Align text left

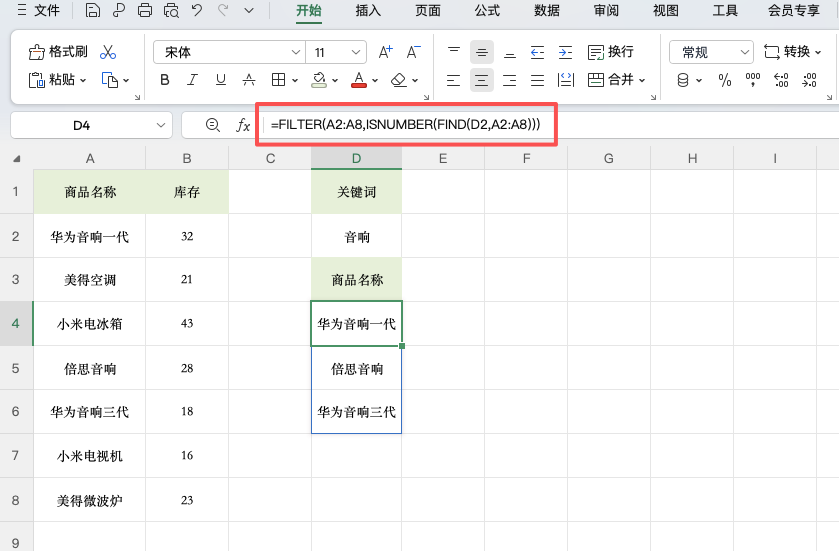tap(453, 80)
